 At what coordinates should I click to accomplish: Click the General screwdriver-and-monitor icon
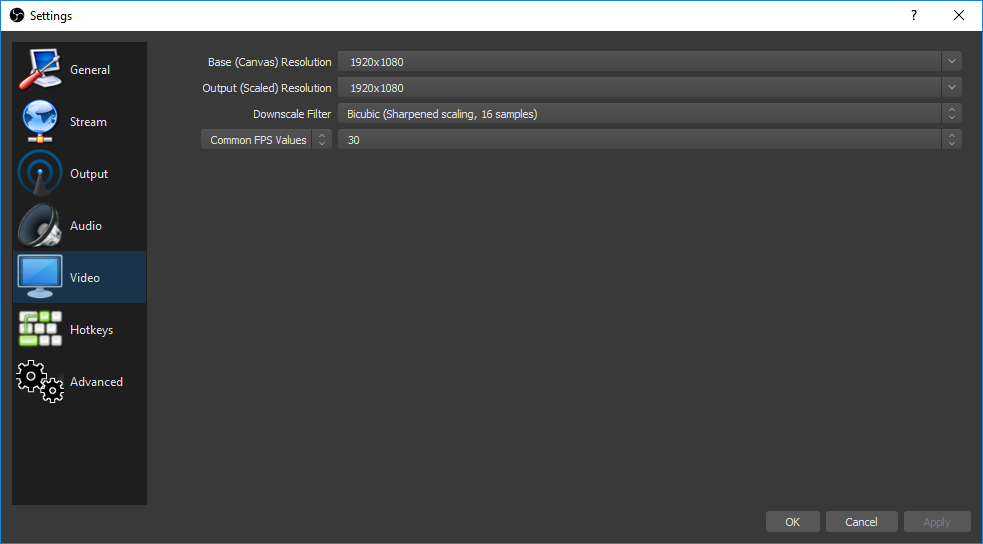39,70
